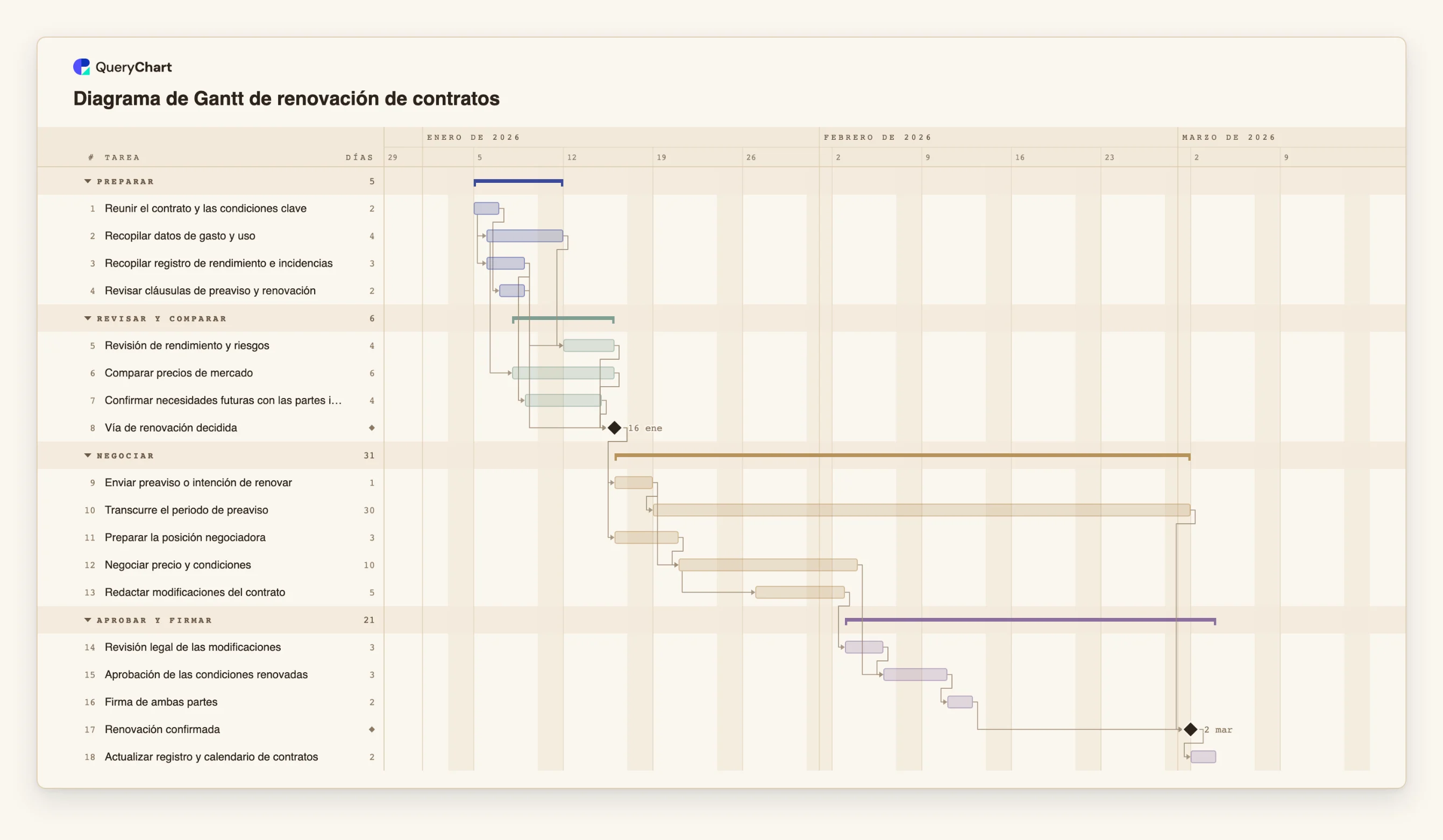Click the Redactar modificaciones del contrato bar
The image size is (1443, 840).
[800, 593]
